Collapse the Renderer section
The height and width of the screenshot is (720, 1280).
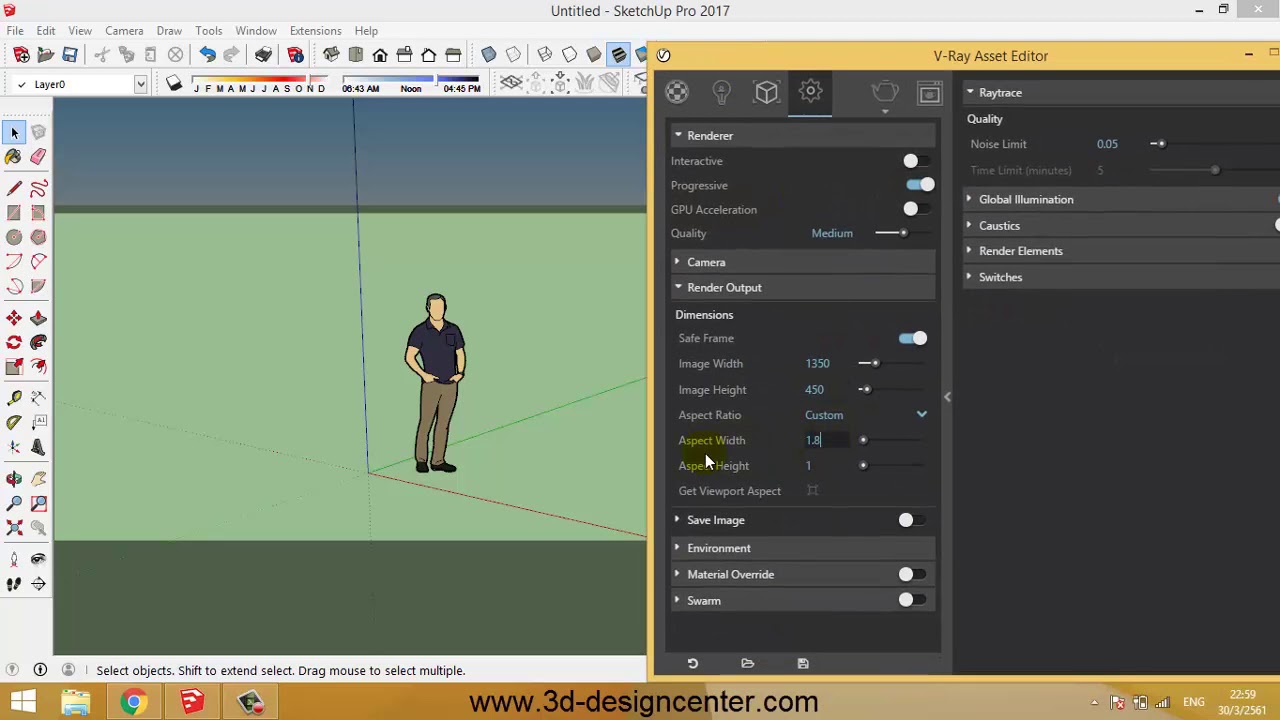click(x=802, y=135)
